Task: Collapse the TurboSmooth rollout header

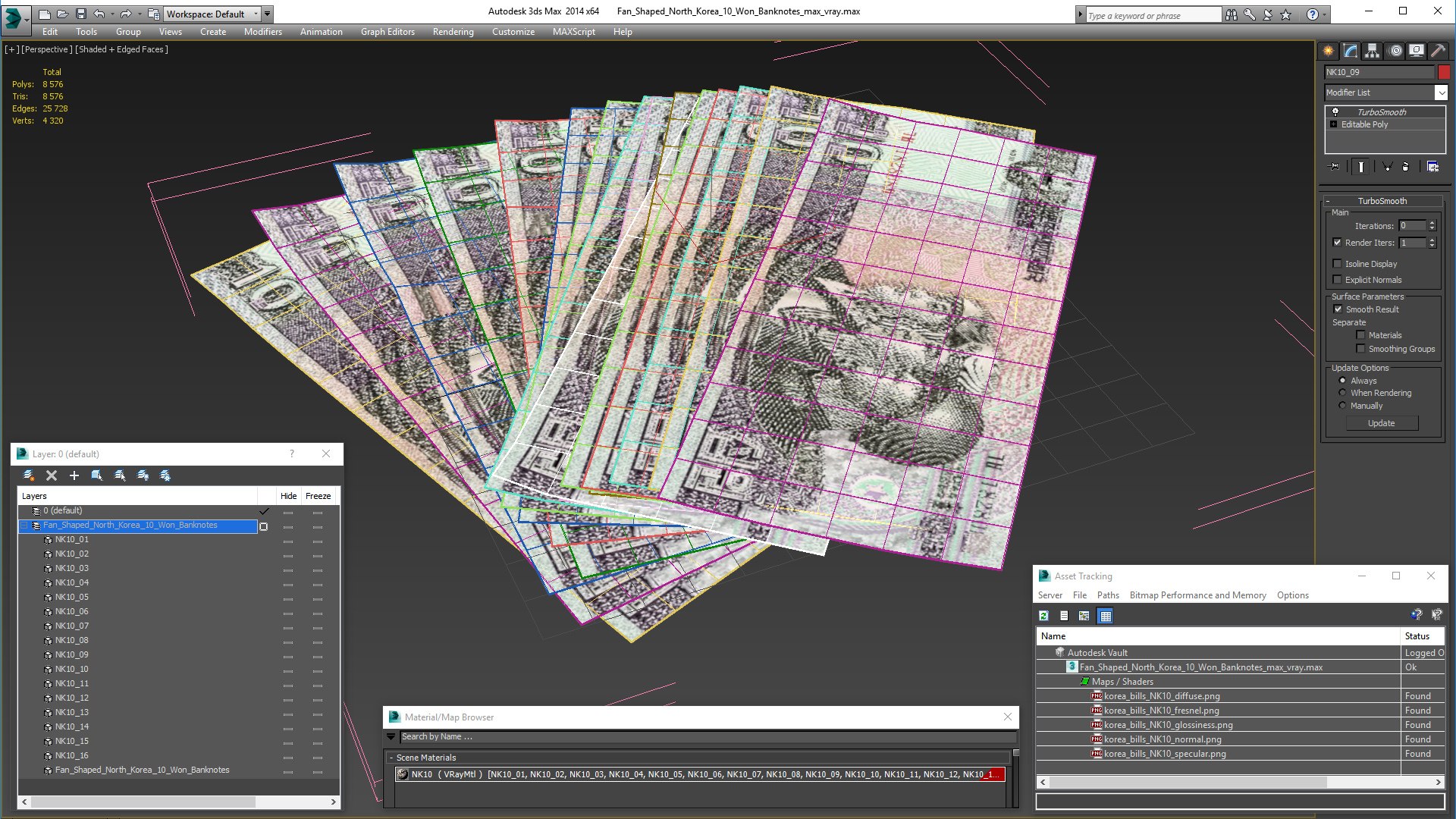Action: 1382,201
